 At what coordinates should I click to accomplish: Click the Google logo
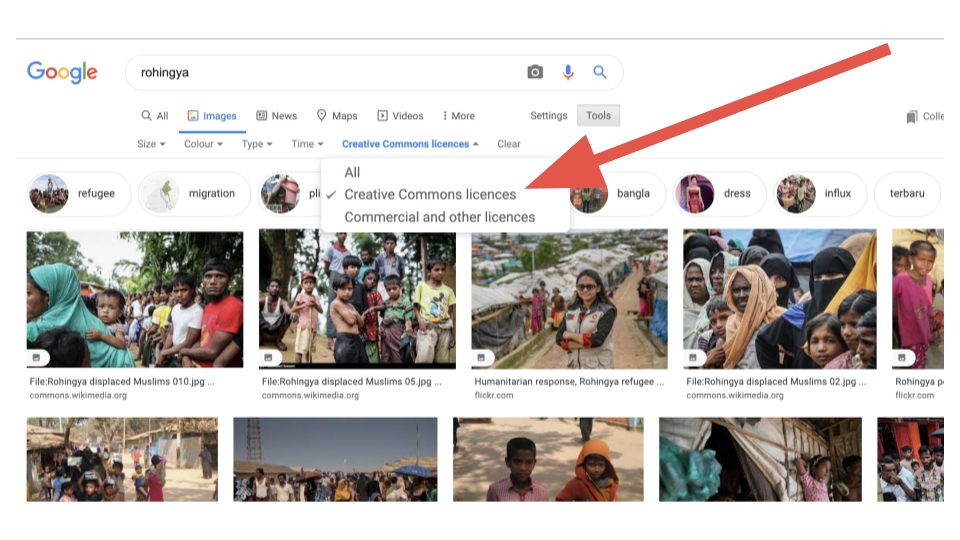(62, 72)
